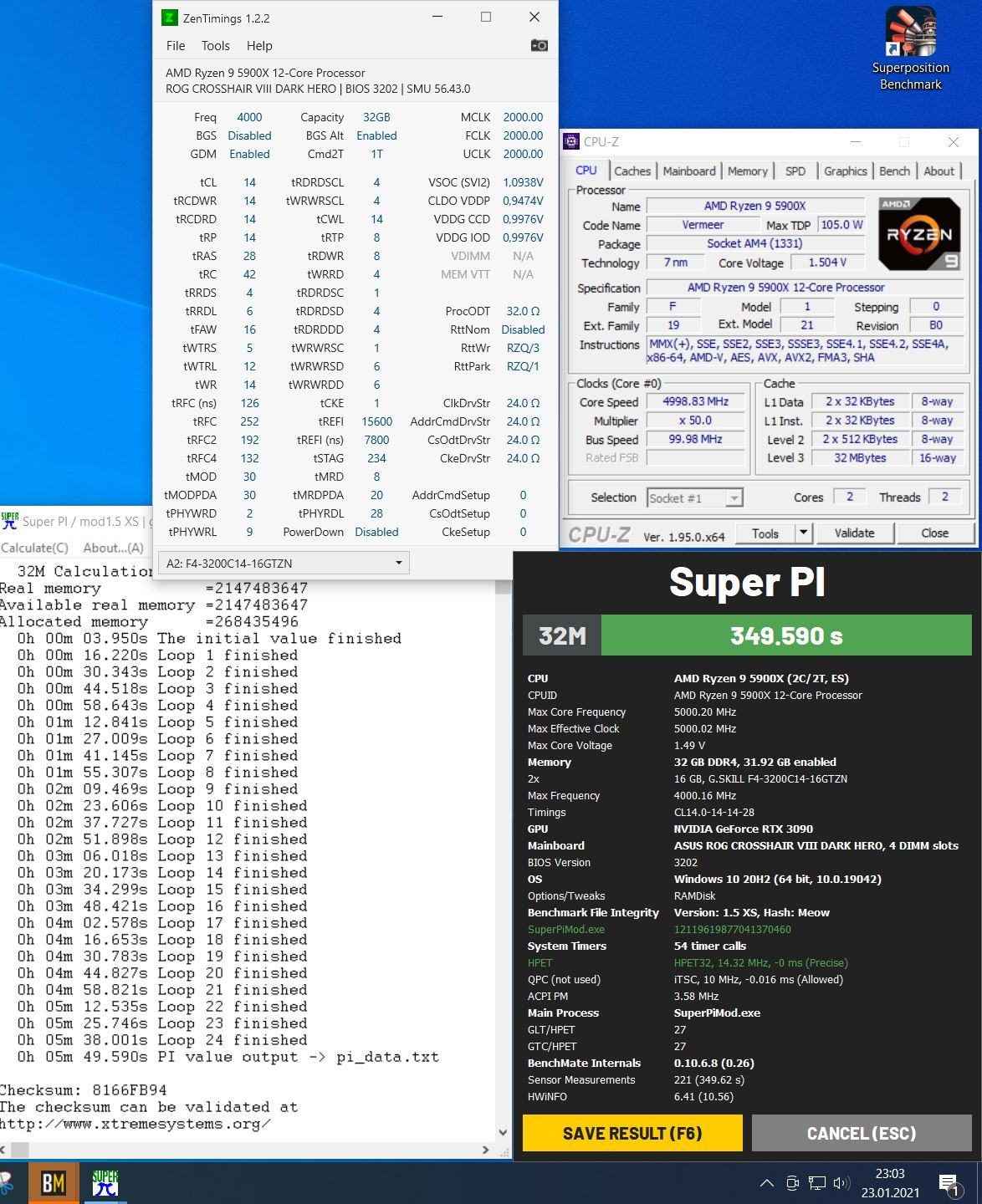Viewport: 982px width, 1204px height.
Task: Click PowerDown Disabled value in ZenTimings
Action: tap(376, 532)
